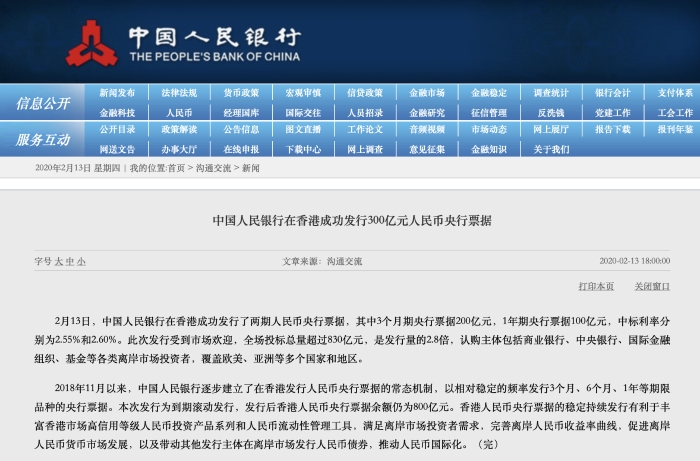The width and height of the screenshot is (700, 461).
Task: Open 工作论文 link
Action: 365,129
